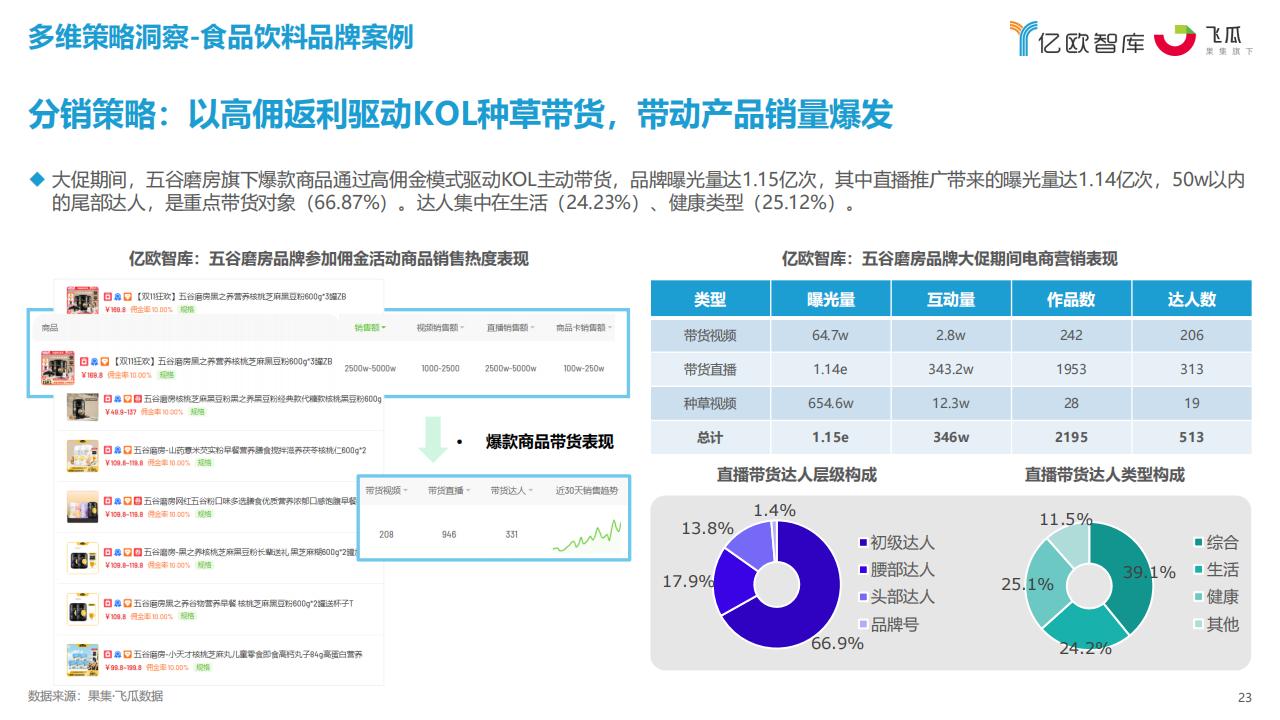Click 作品数 table header

point(1071,299)
